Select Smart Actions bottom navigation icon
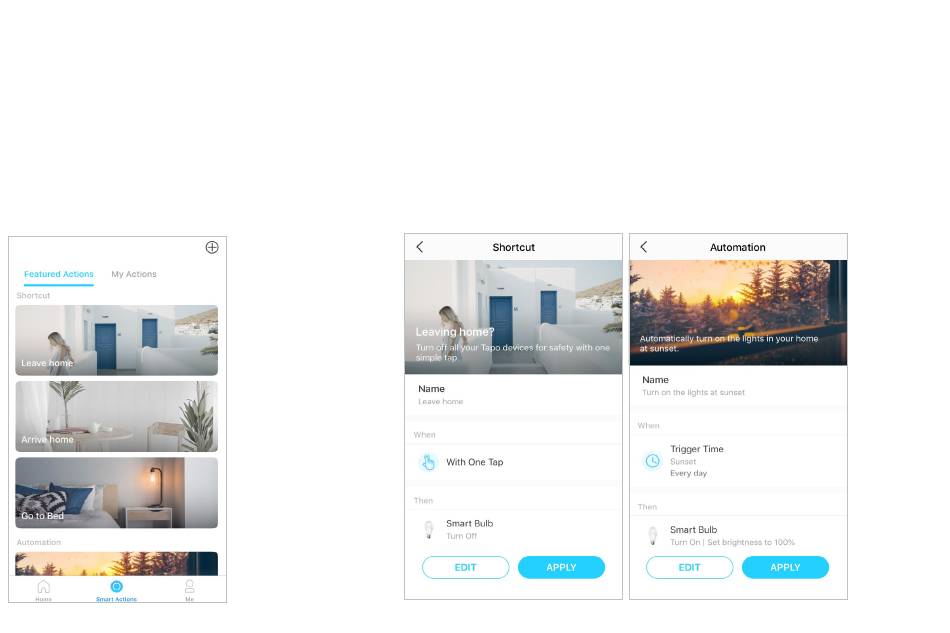Viewport: 950px width, 633px height. [116, 586]
